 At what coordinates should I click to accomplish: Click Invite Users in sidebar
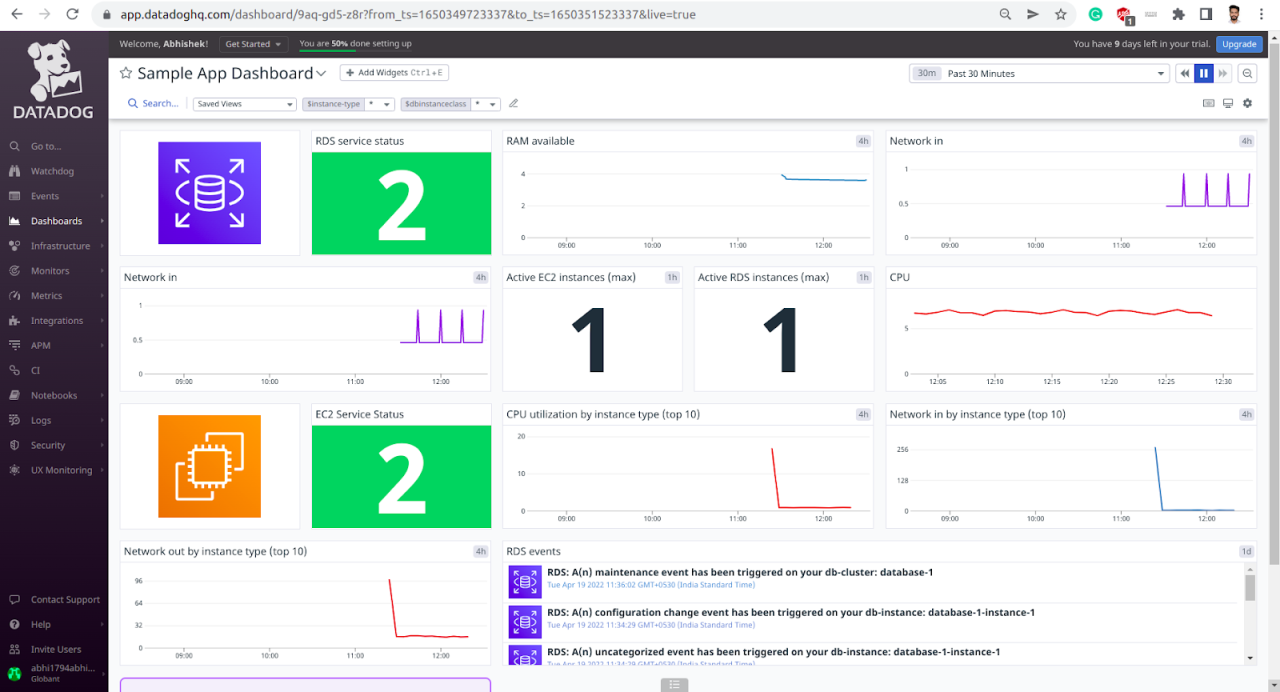click(54, 649)
